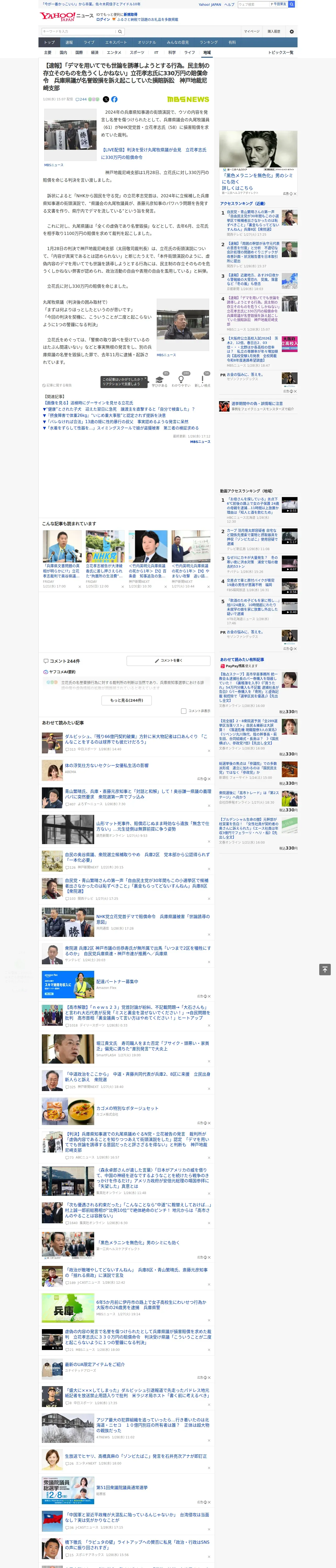Screen dimensions: 336x1568
Task: Click the blue web search magnifier button
Action: [292, 4]
